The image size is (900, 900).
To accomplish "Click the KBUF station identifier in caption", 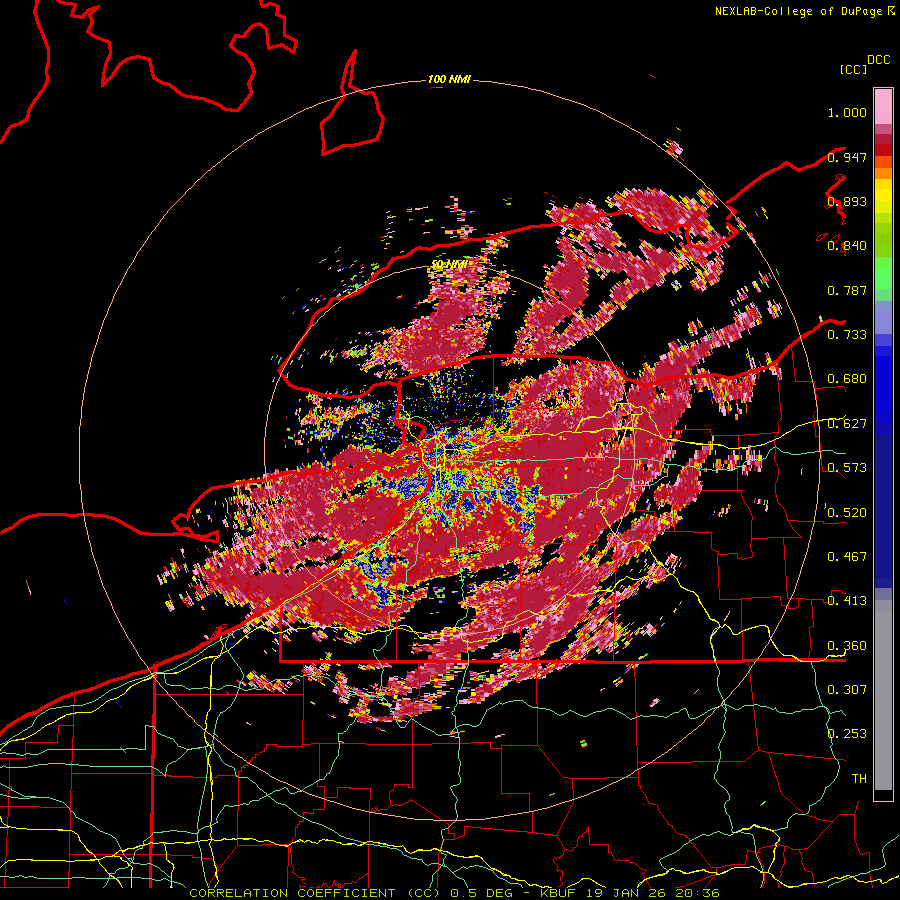I will (x=559, y=893).
